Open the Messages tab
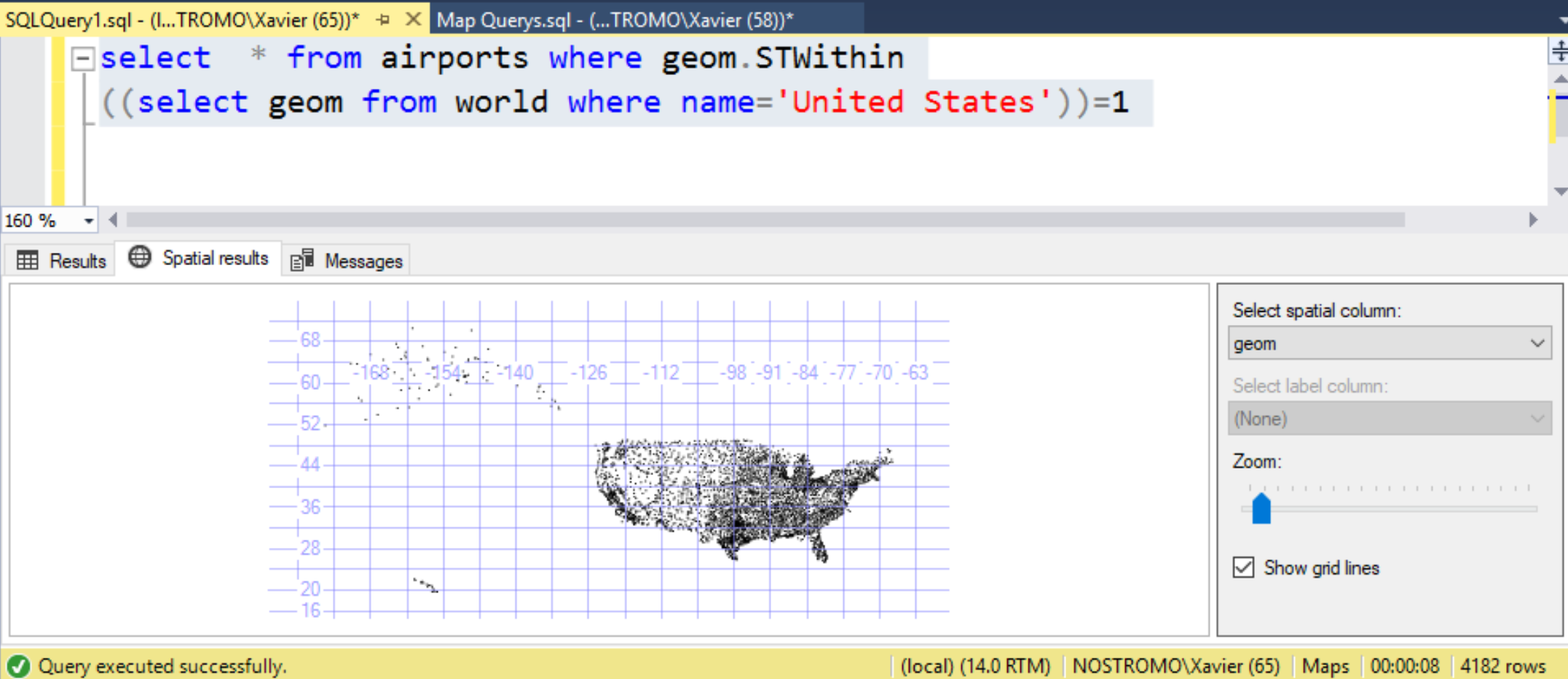 point(347,261)
